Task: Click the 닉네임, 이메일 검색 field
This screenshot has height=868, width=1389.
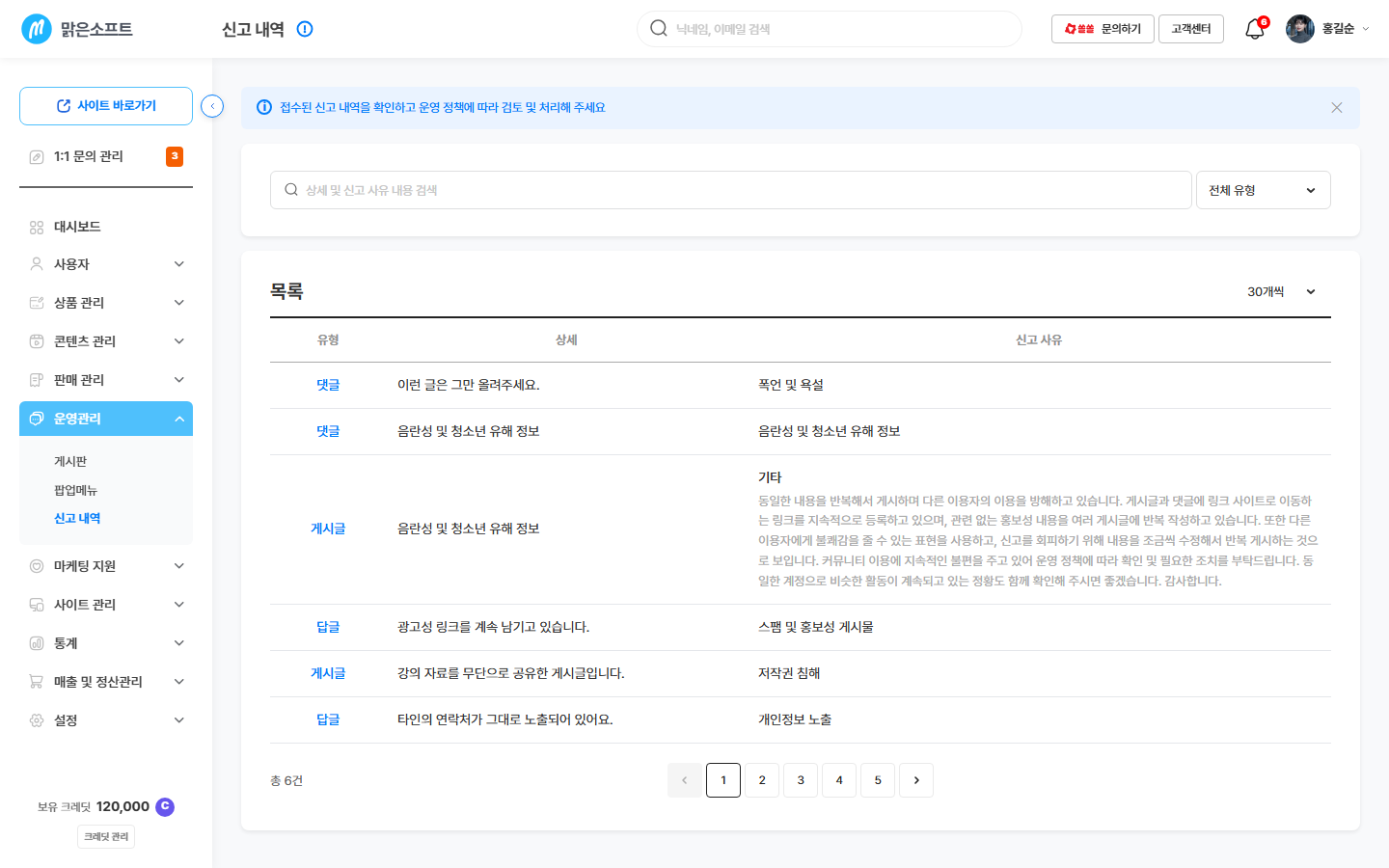Action: click(x=830, y=29)
